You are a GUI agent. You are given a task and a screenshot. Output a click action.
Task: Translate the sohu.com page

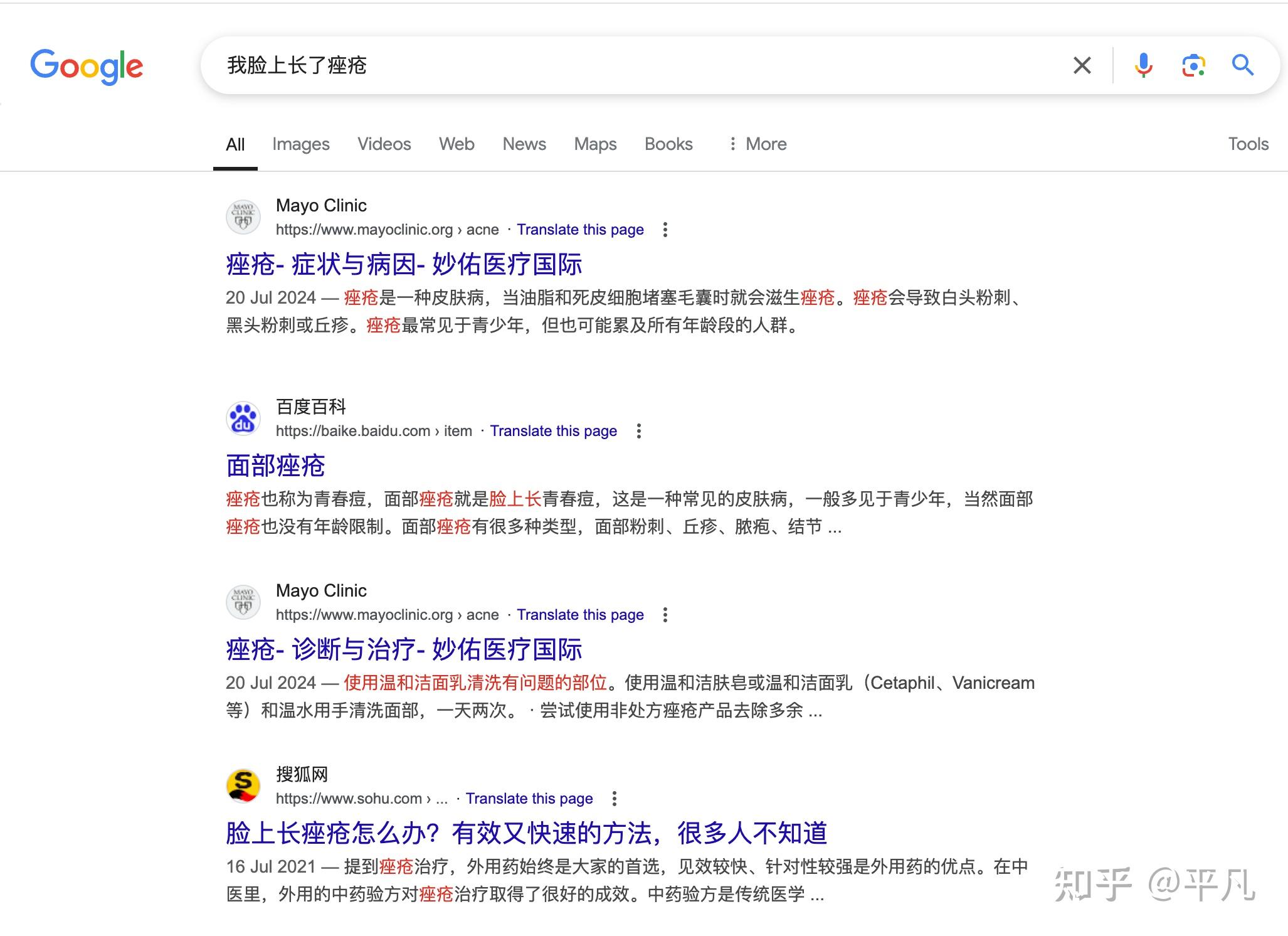click(529, 799)
